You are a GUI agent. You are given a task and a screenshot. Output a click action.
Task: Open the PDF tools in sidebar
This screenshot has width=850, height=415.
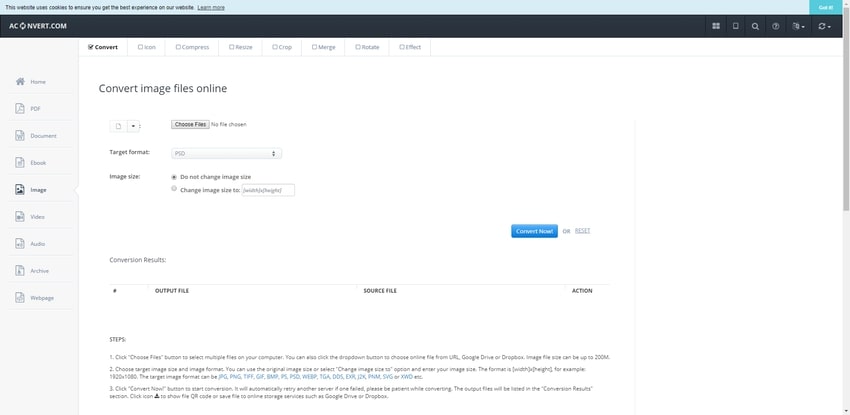(x=36, y=108)
